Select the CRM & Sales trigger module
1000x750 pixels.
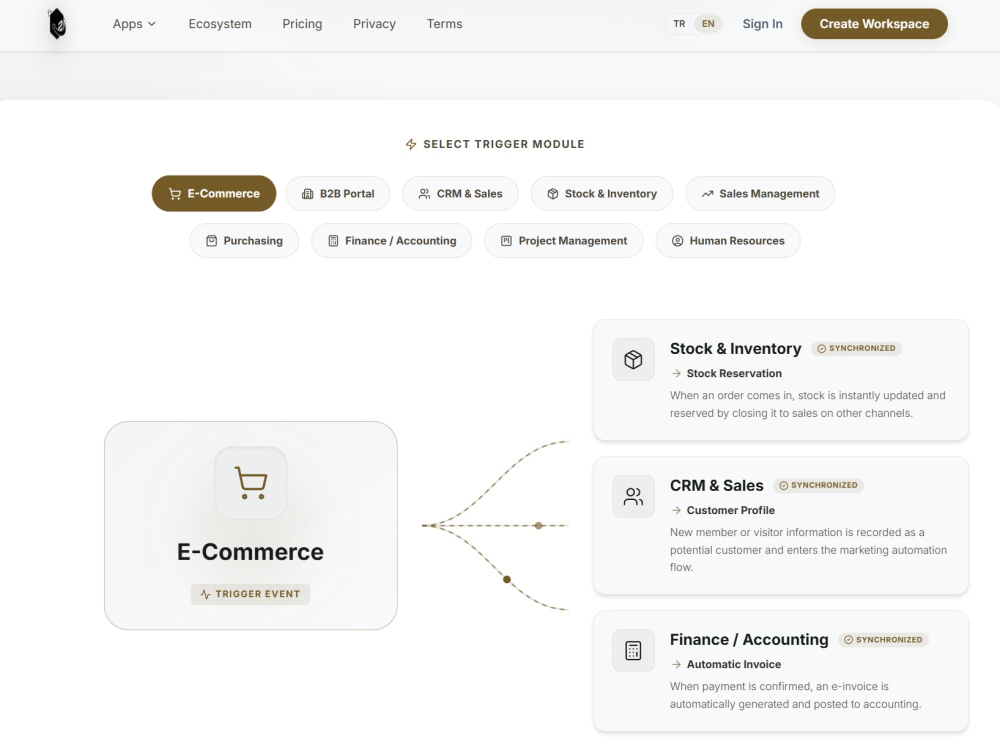460,193
